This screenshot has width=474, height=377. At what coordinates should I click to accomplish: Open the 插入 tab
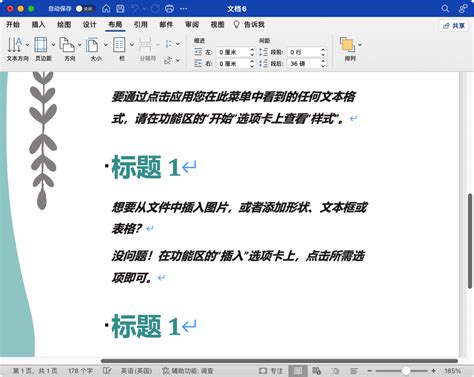tap(38, 25)
